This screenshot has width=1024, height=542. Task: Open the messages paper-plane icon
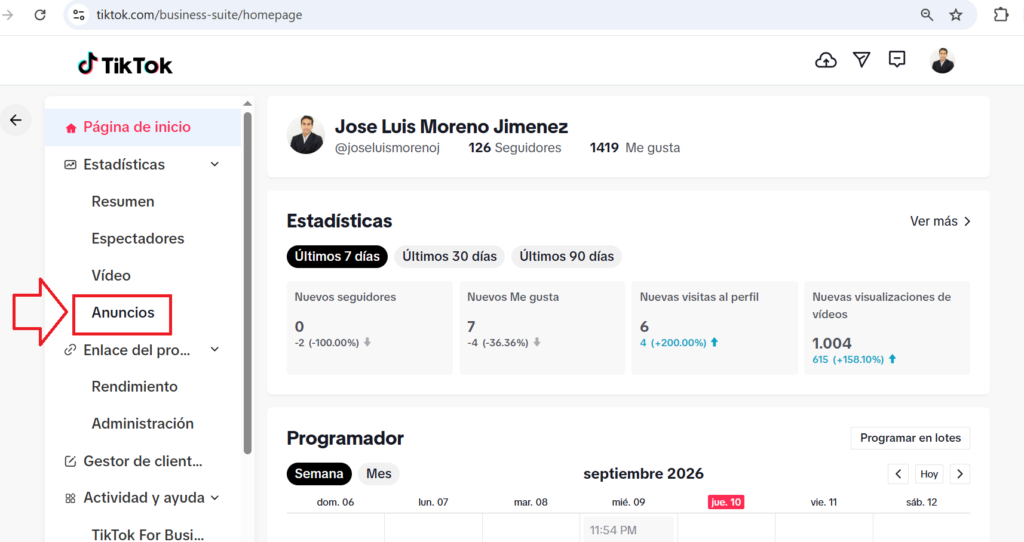pyautogui.click(x=861, y=60)
